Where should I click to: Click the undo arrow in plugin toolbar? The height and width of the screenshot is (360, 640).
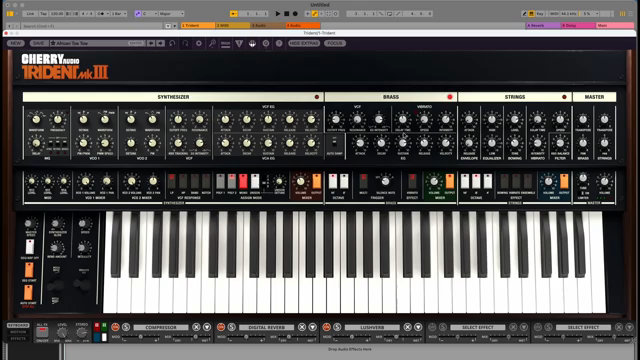pos(172,43)
